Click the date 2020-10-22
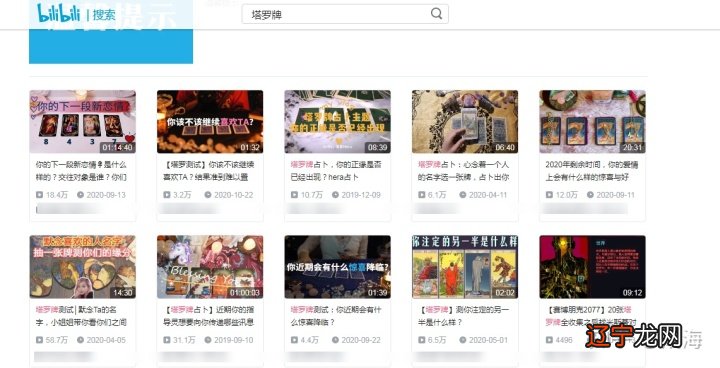This screenshot has height=368, width=720. (234, 195)
